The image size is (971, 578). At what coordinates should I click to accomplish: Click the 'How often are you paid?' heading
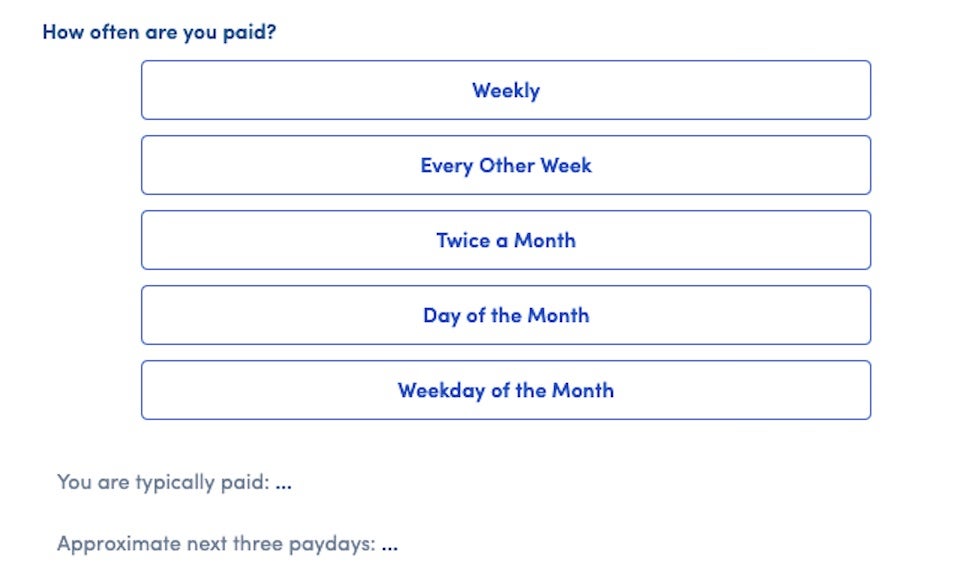point(159,32)
